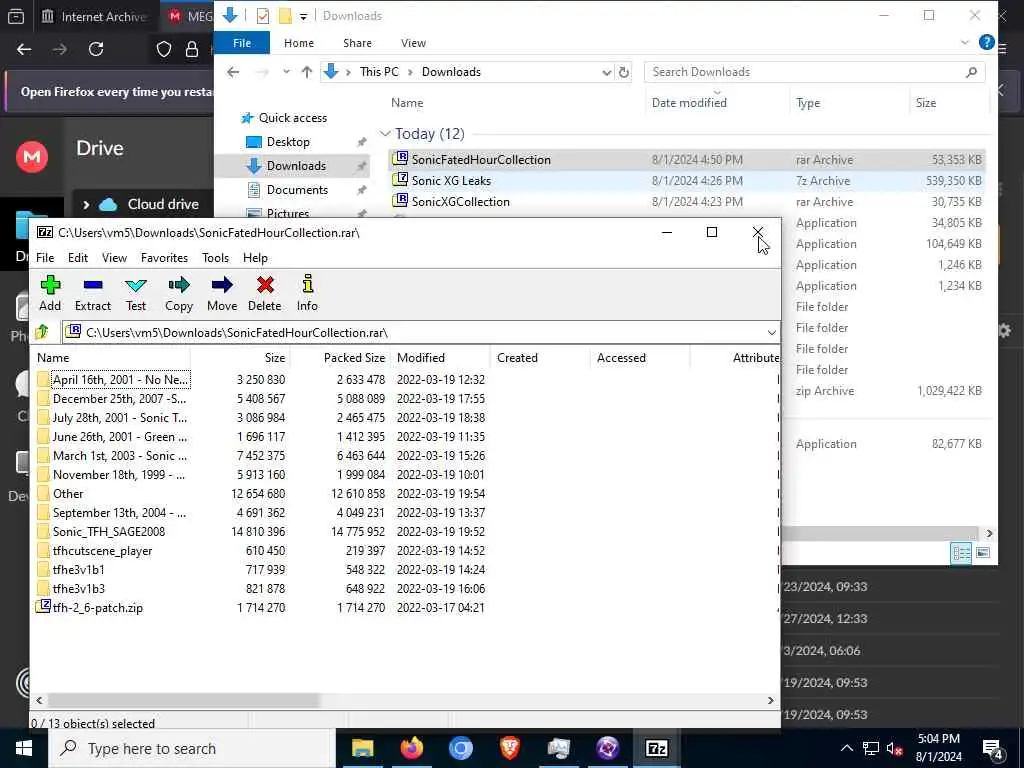
Task: Open the Edit menu in 7-Zip
Action: click(x=78, y=258)
